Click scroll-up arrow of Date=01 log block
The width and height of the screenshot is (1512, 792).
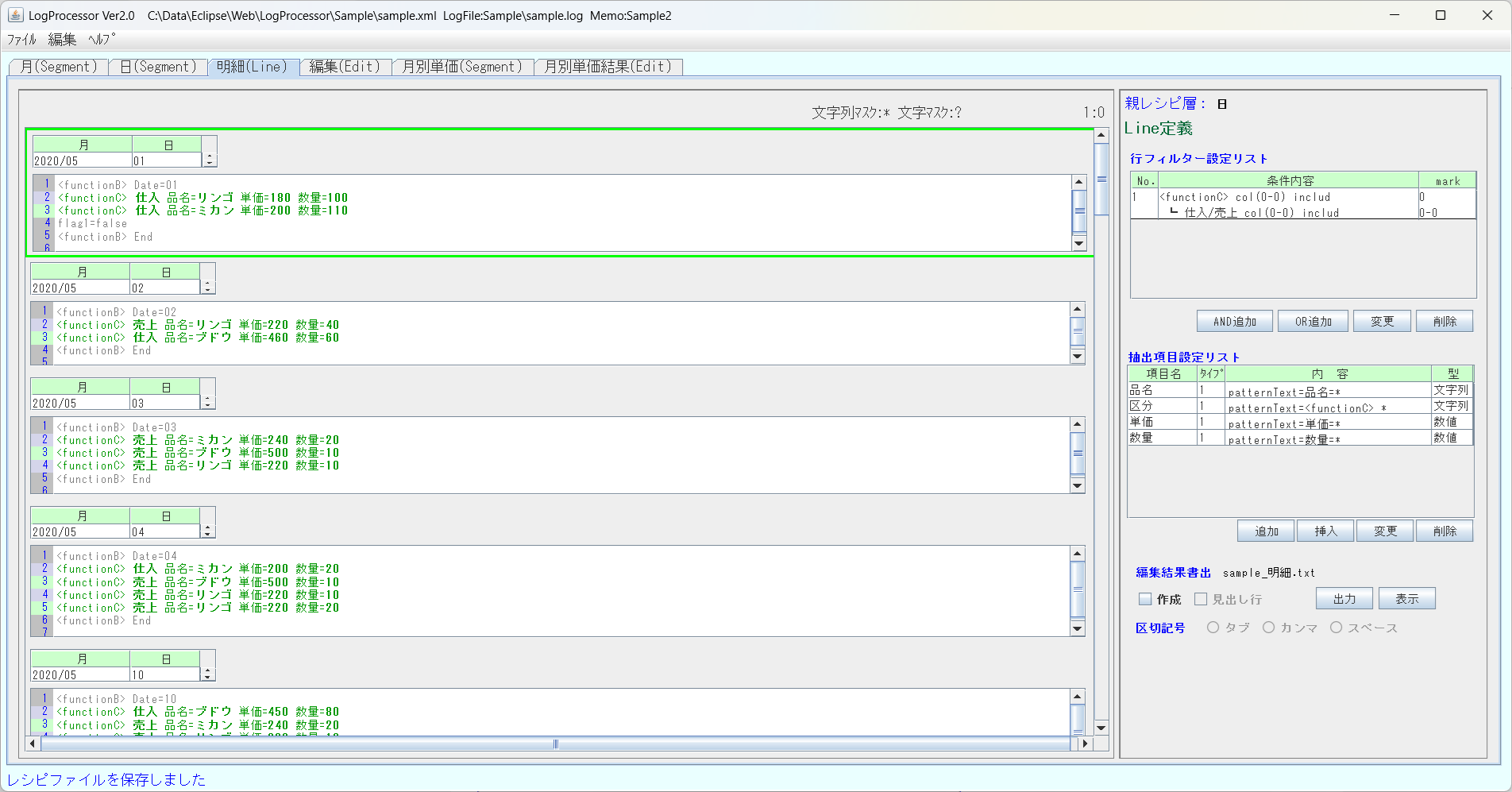point(1079,182)
